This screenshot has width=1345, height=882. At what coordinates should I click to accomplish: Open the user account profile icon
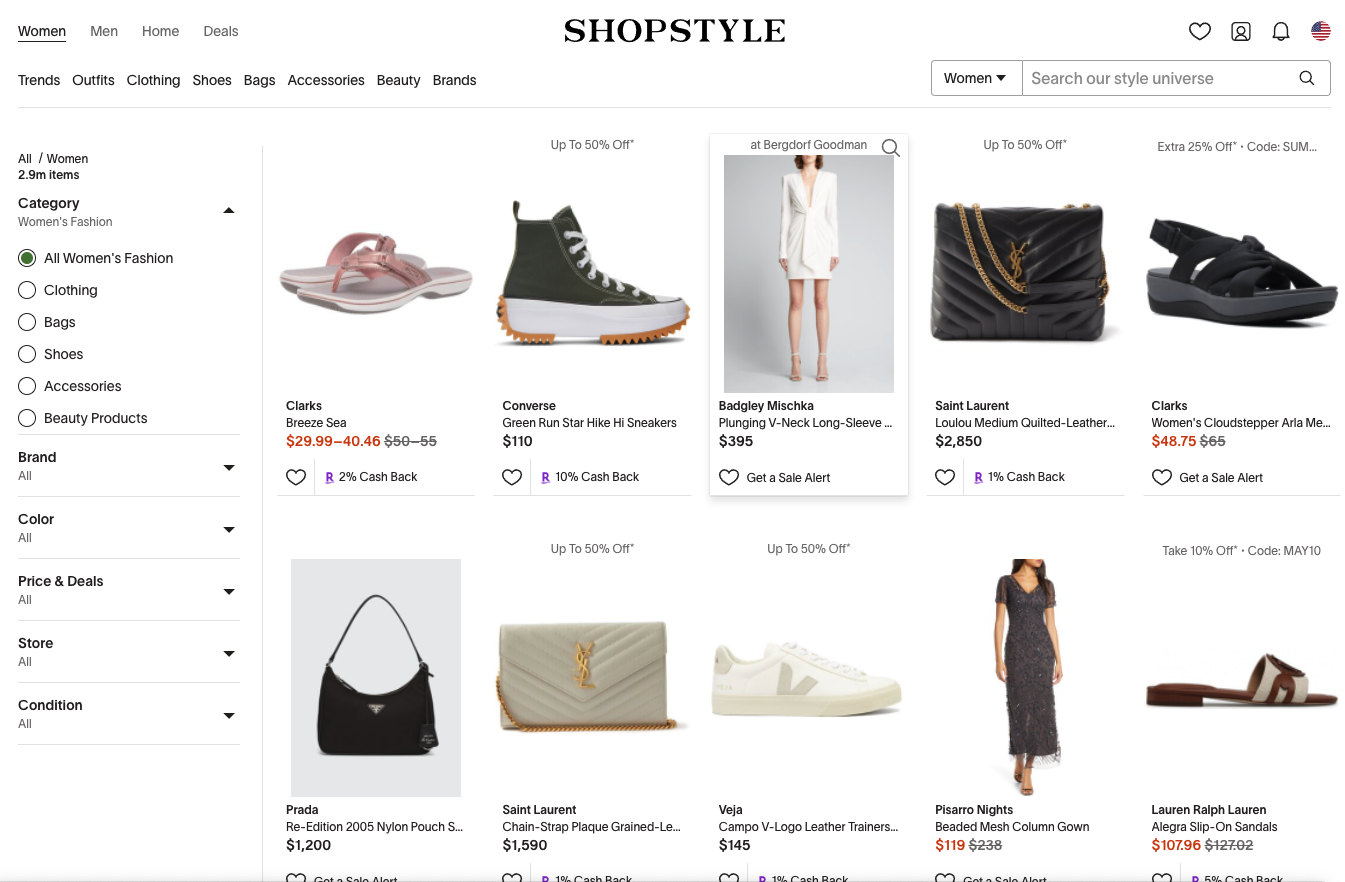[x=1241, y=32]
